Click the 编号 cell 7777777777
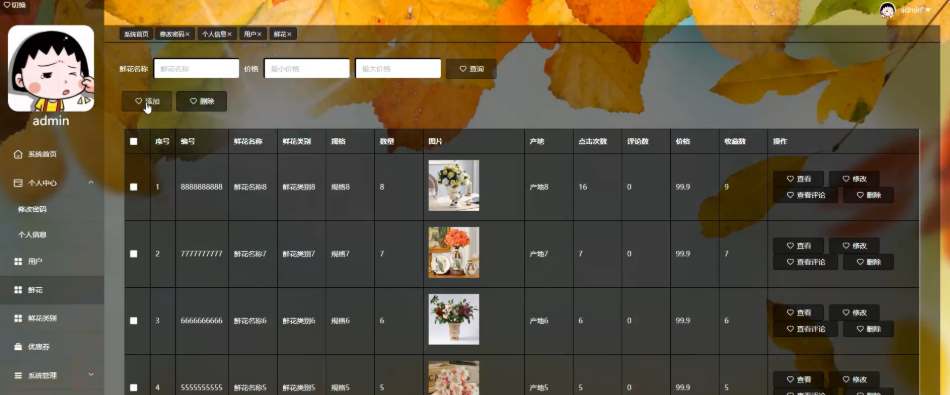950x395 pixels. [201, 254]
